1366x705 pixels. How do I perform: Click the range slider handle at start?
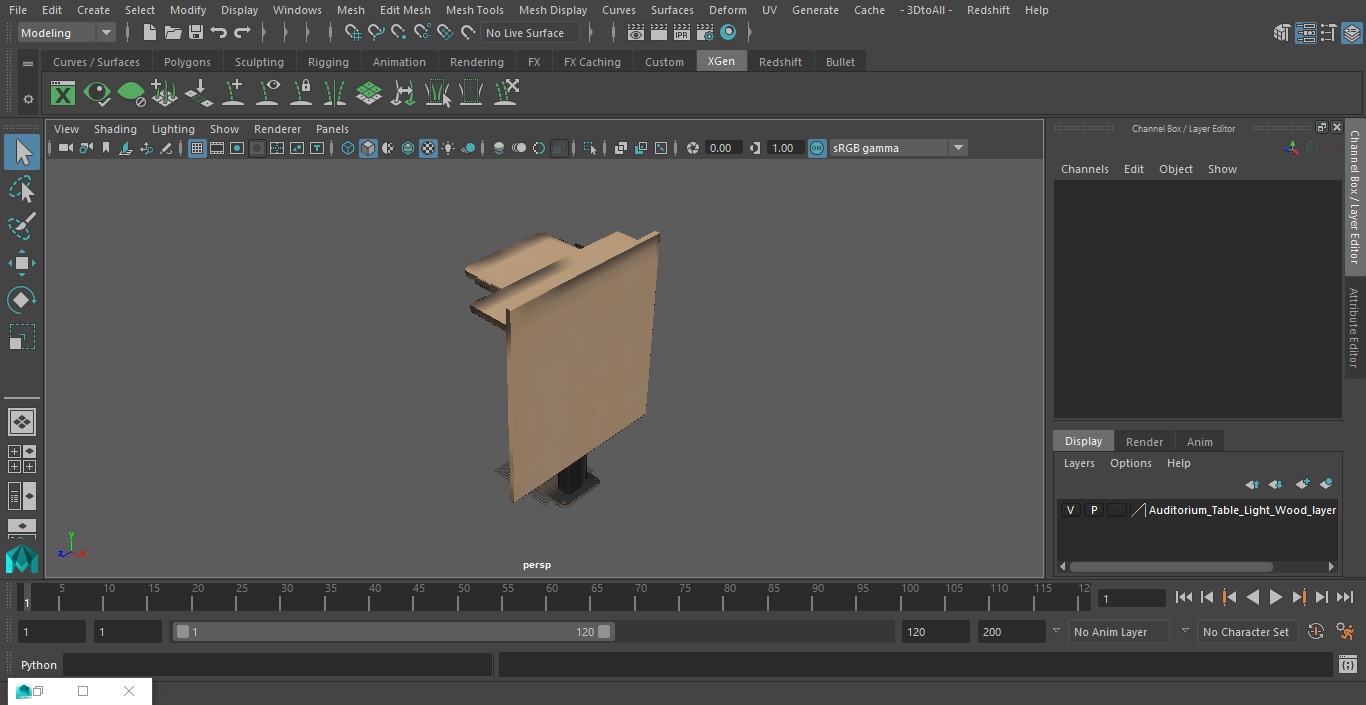click(183, 632)
